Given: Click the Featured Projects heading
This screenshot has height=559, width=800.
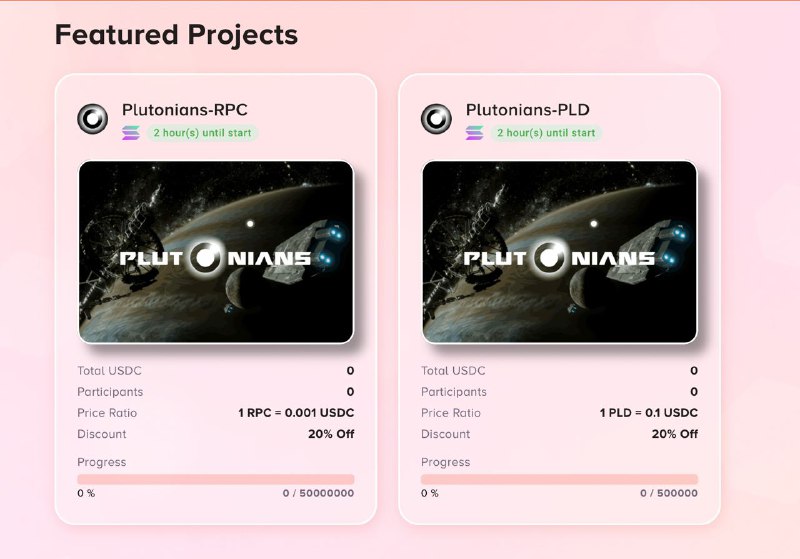Looking at the screenshot, I should (176, 35).
